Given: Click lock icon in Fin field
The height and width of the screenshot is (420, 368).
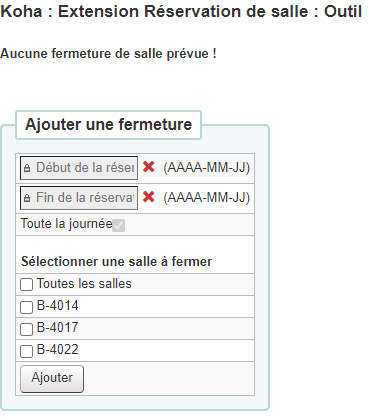Looking at the screenshot, I should pos(27,198).
